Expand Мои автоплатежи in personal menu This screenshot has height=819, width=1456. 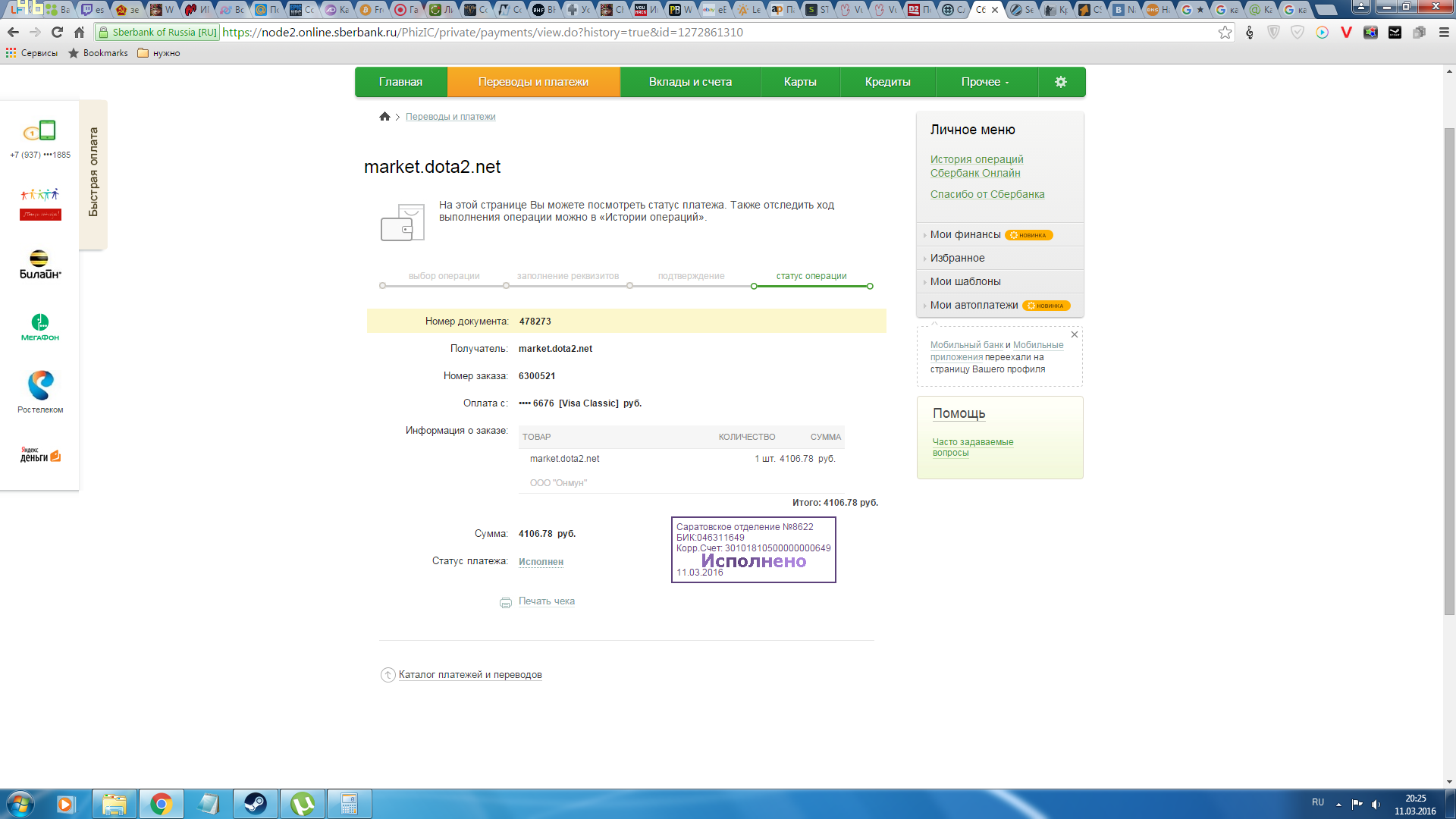999,306
